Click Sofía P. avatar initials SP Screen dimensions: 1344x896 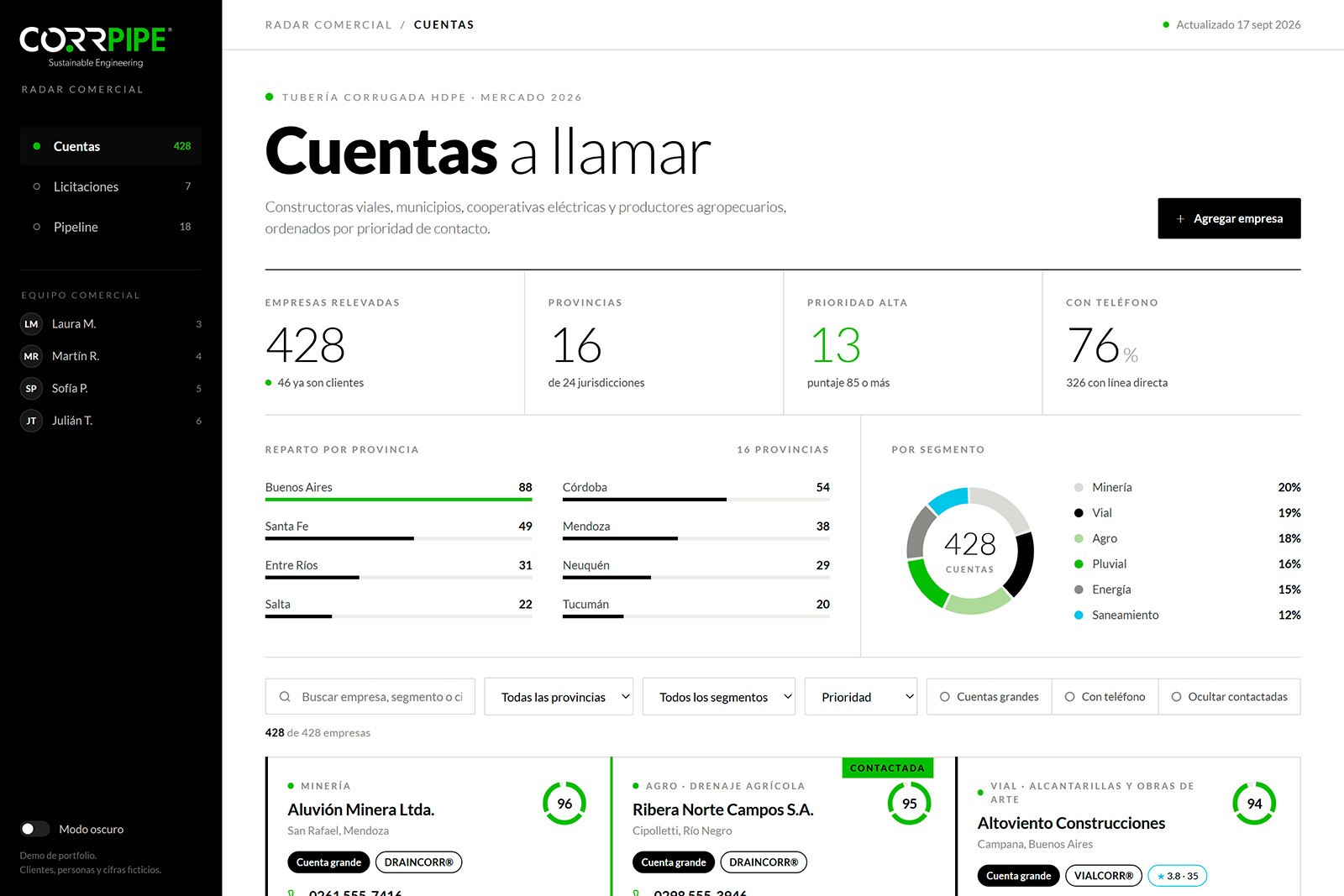coord(31,389)
